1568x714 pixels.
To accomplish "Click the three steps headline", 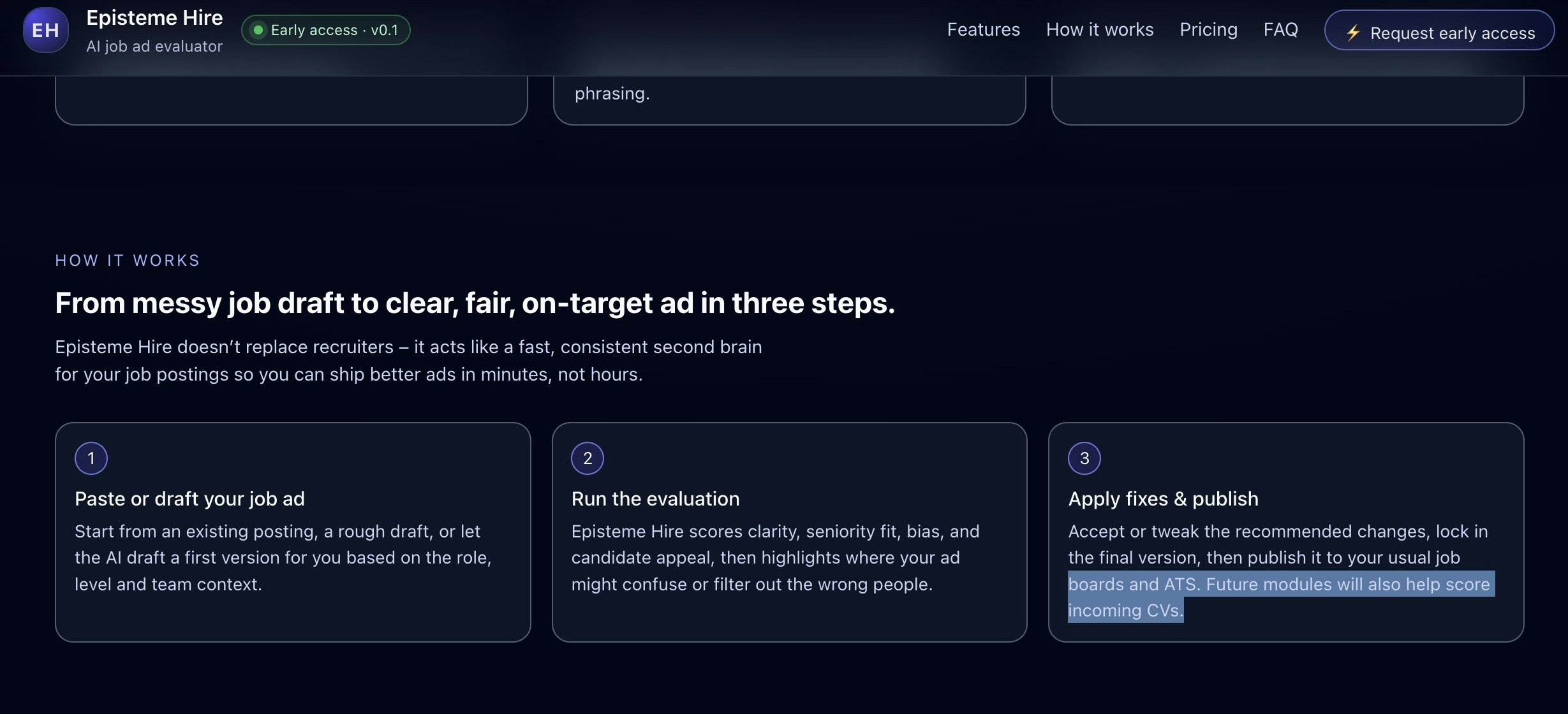I will (475, 303).
